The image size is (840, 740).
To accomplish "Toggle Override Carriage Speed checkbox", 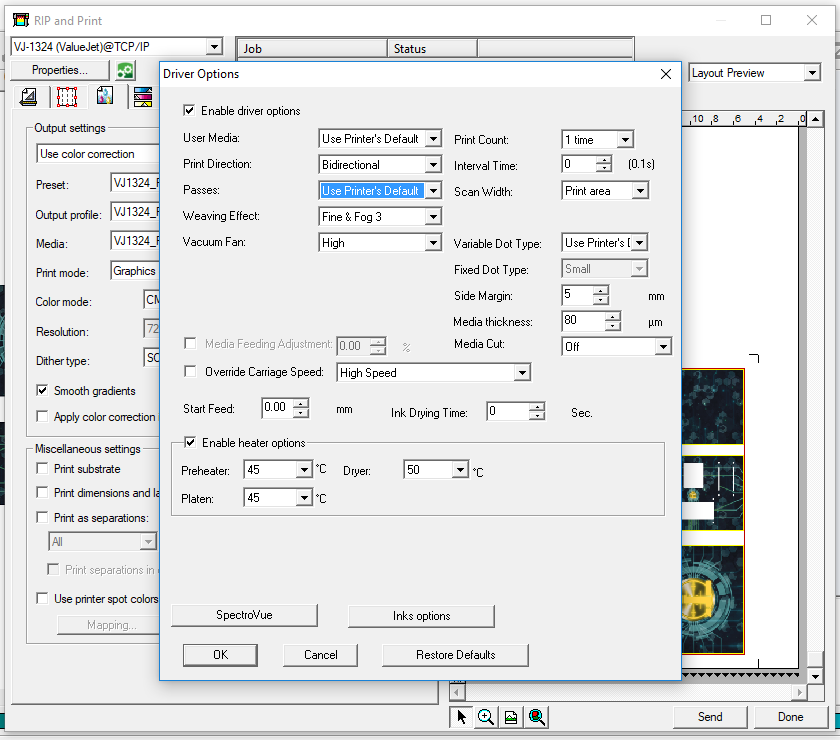I will click(190, 371).
